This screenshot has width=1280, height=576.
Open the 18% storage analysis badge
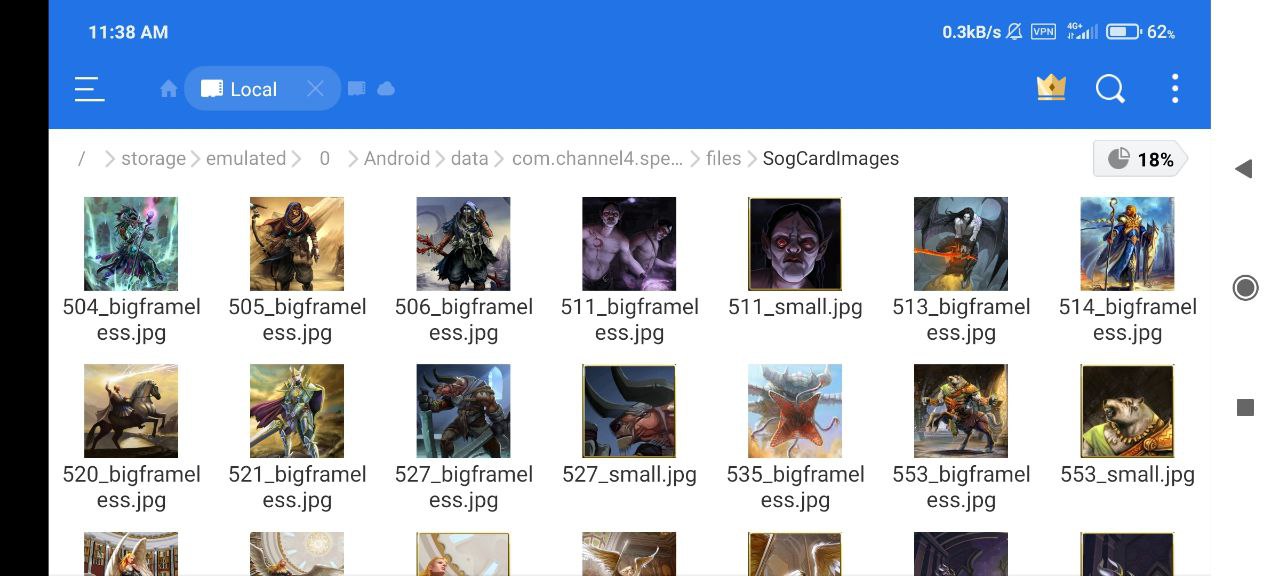(x=1140, y=159)
